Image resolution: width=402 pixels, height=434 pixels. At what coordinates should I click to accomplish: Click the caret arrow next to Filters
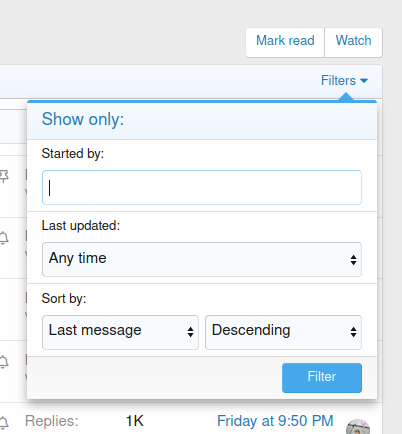[x=364, y=81]
